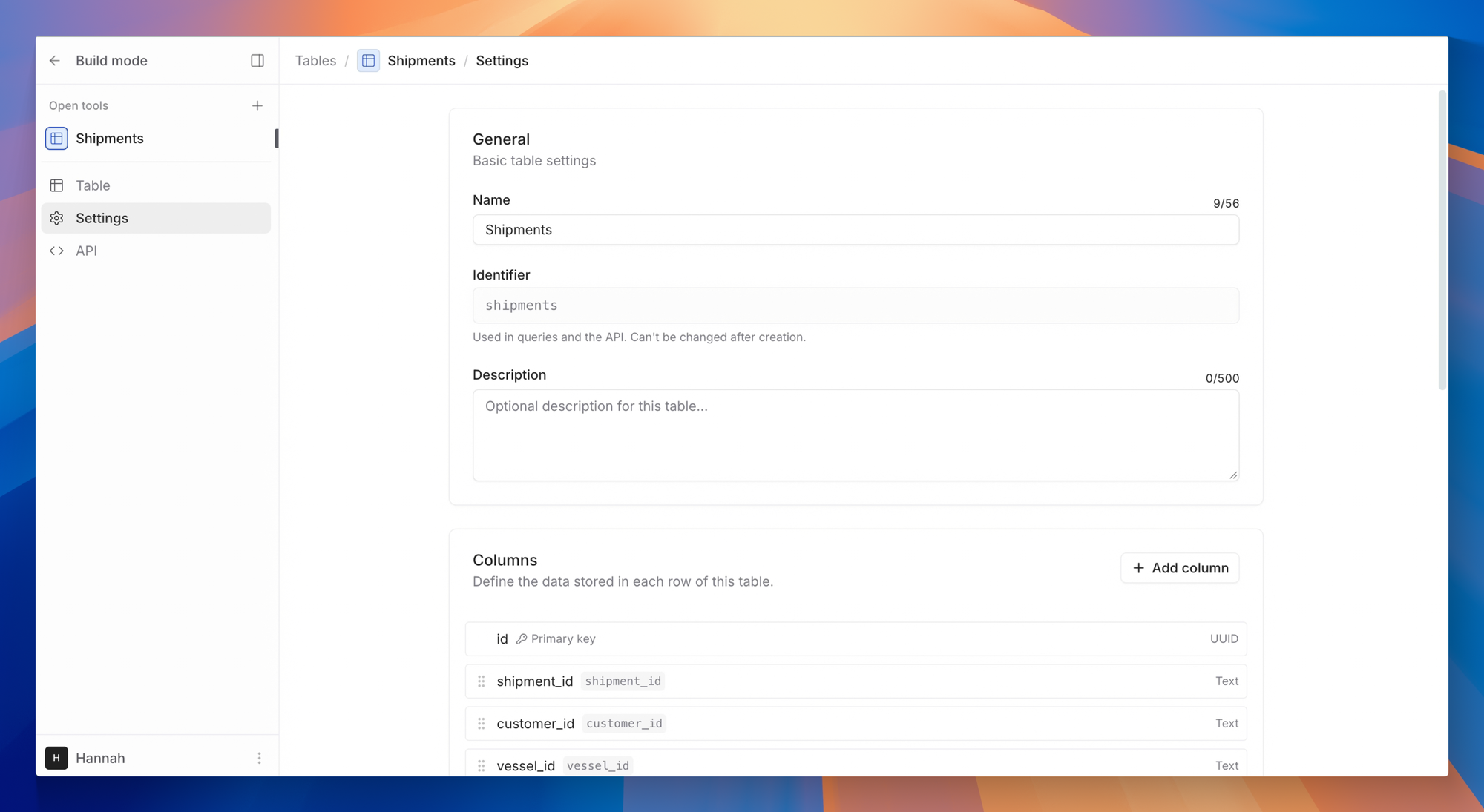Click the Table grid icon in sidebar
Screen dimensions: 1484x812
tap(56, 185)
